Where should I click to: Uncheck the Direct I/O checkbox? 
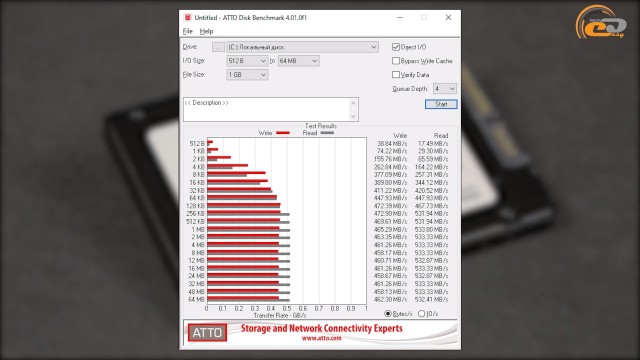tap(396, 47)
